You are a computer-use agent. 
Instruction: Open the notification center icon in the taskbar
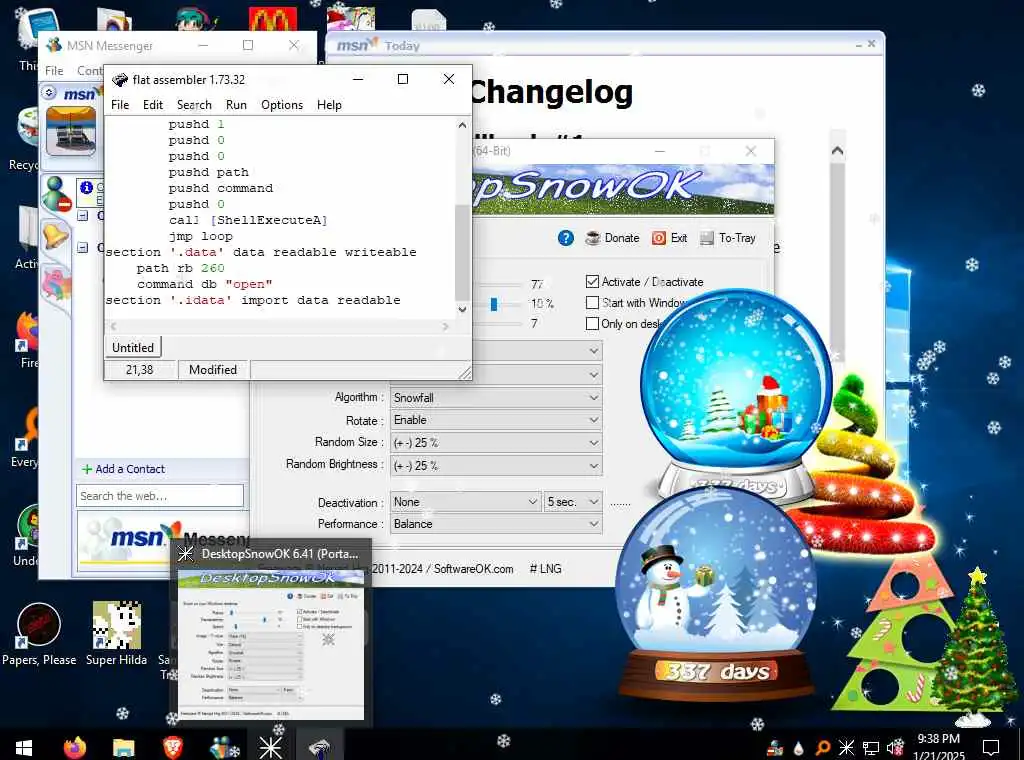[991, 748]
